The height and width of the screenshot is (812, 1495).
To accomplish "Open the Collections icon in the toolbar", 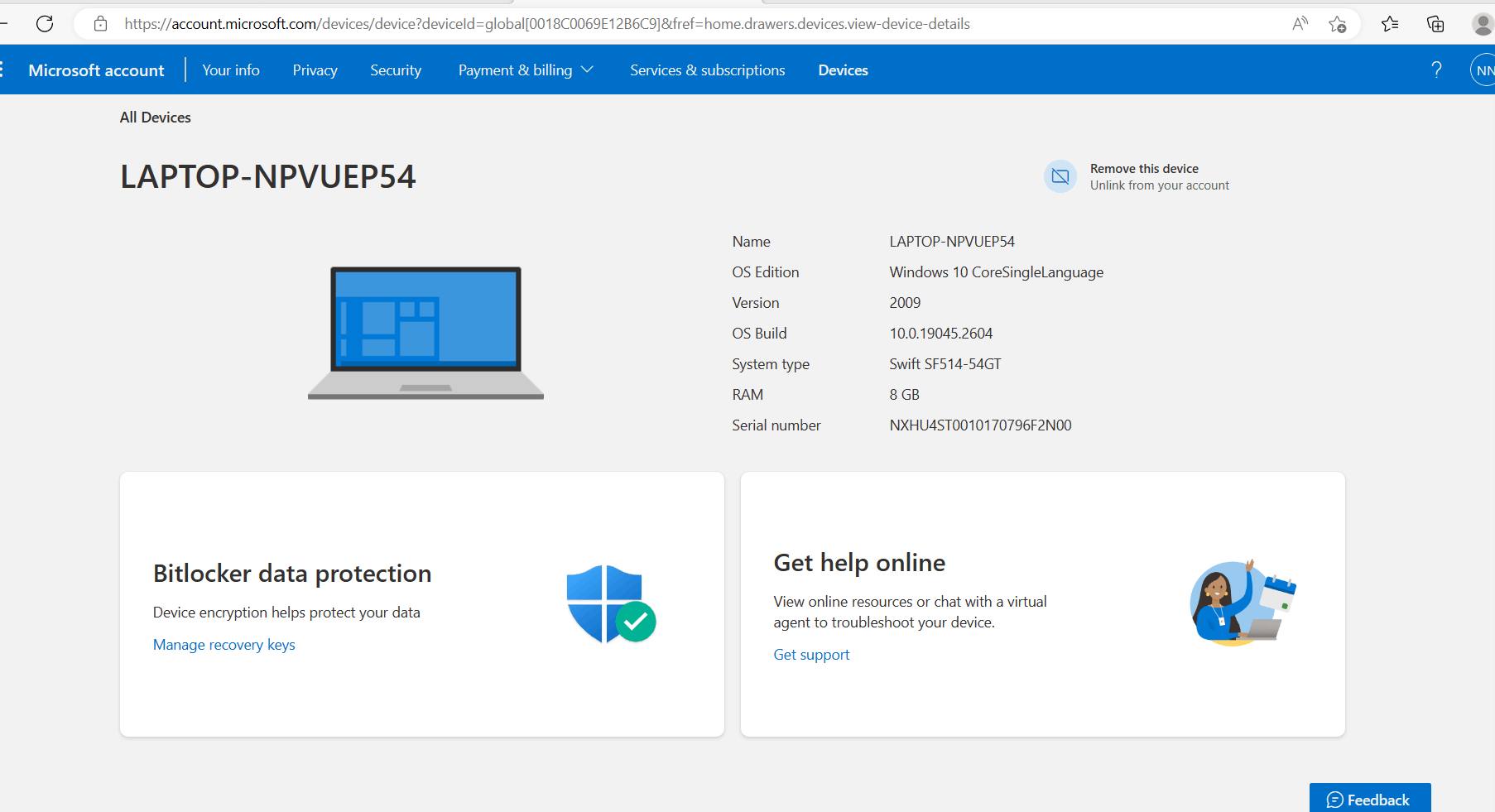I will (x=1435, y=24).
